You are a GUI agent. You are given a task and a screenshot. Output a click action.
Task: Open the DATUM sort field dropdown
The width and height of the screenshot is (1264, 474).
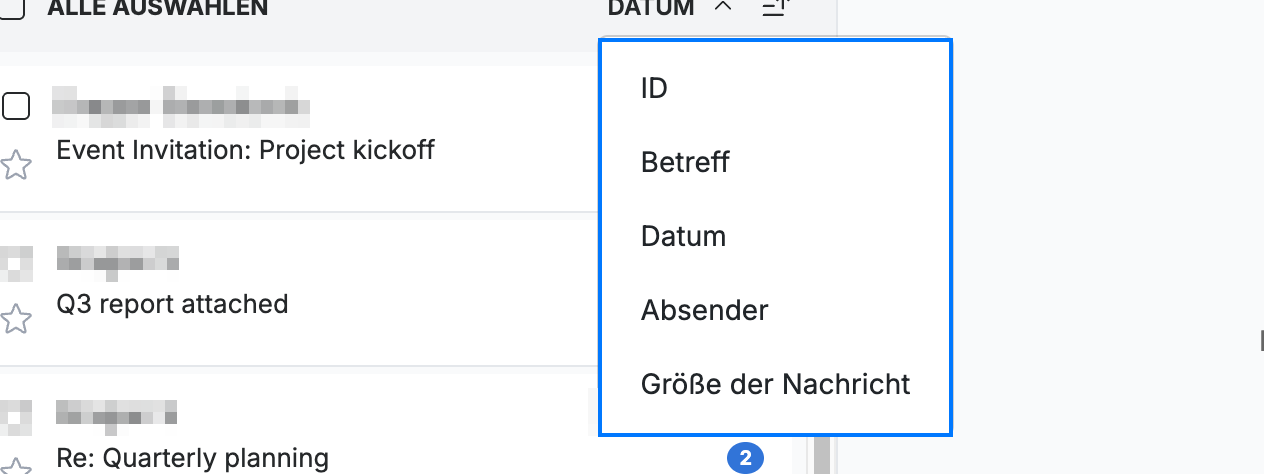(x=650, y=8)
